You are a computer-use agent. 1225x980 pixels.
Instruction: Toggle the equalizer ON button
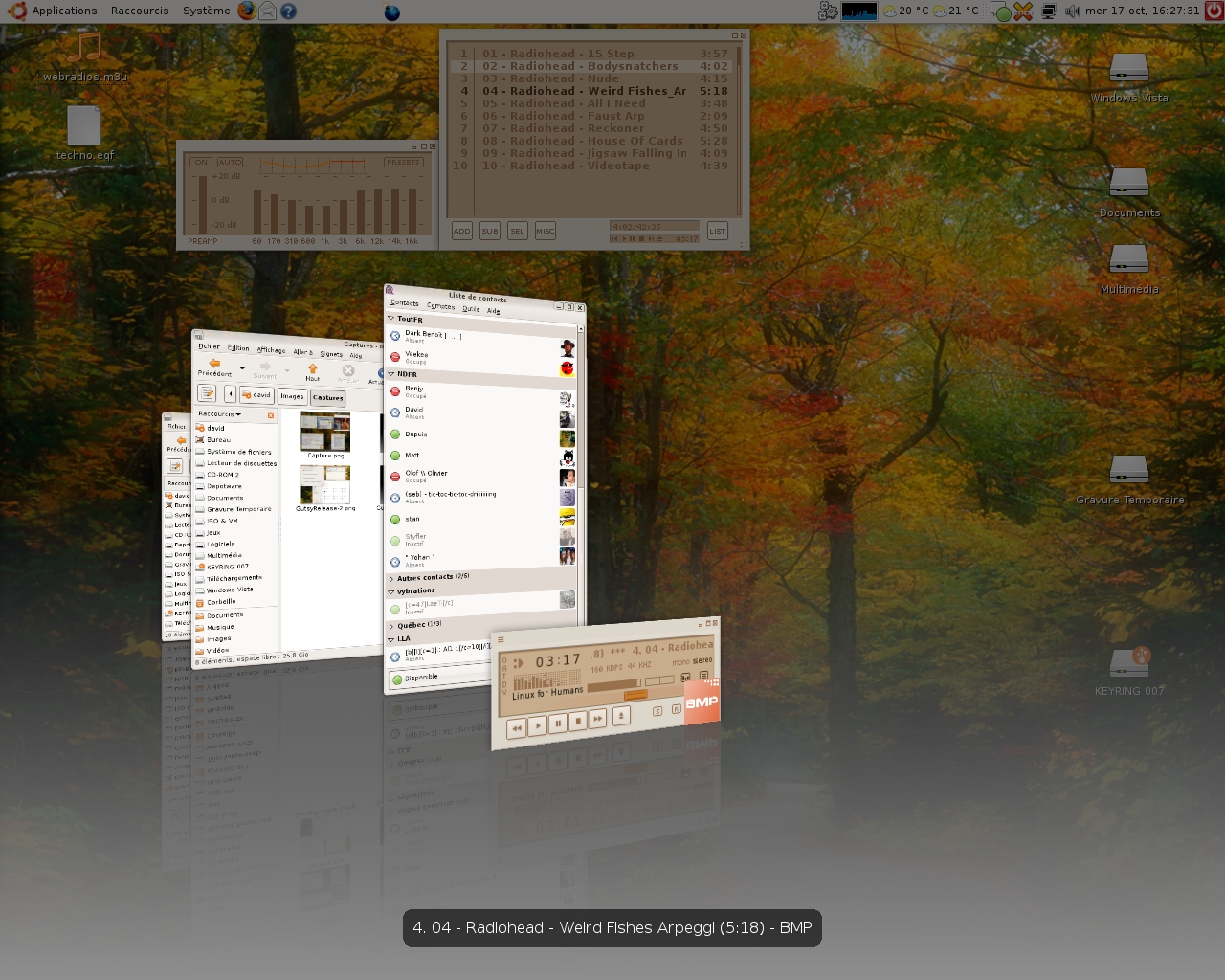[200, 162]
